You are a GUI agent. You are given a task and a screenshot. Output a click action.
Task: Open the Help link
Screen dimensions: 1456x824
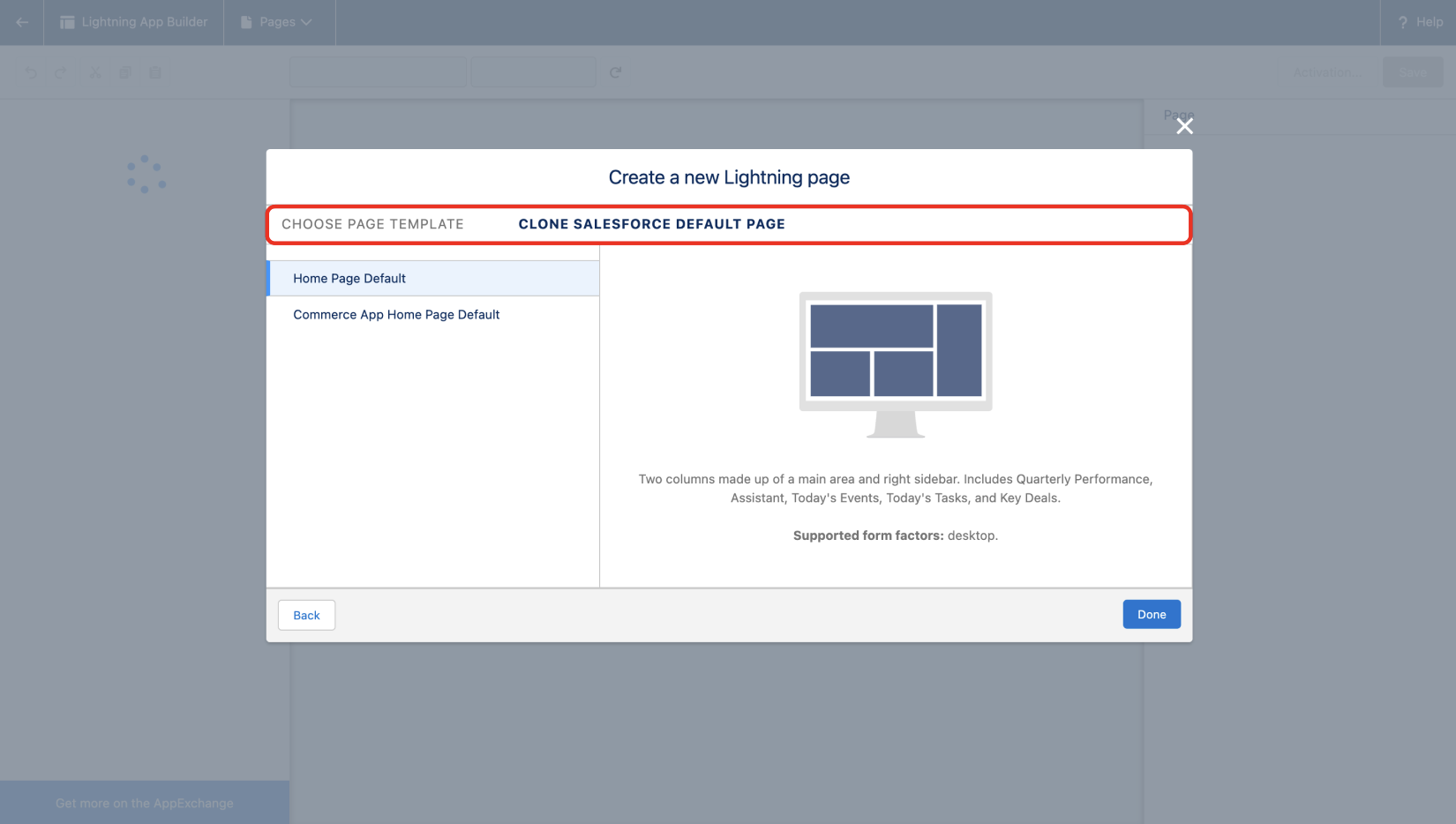pos(1420,22)
